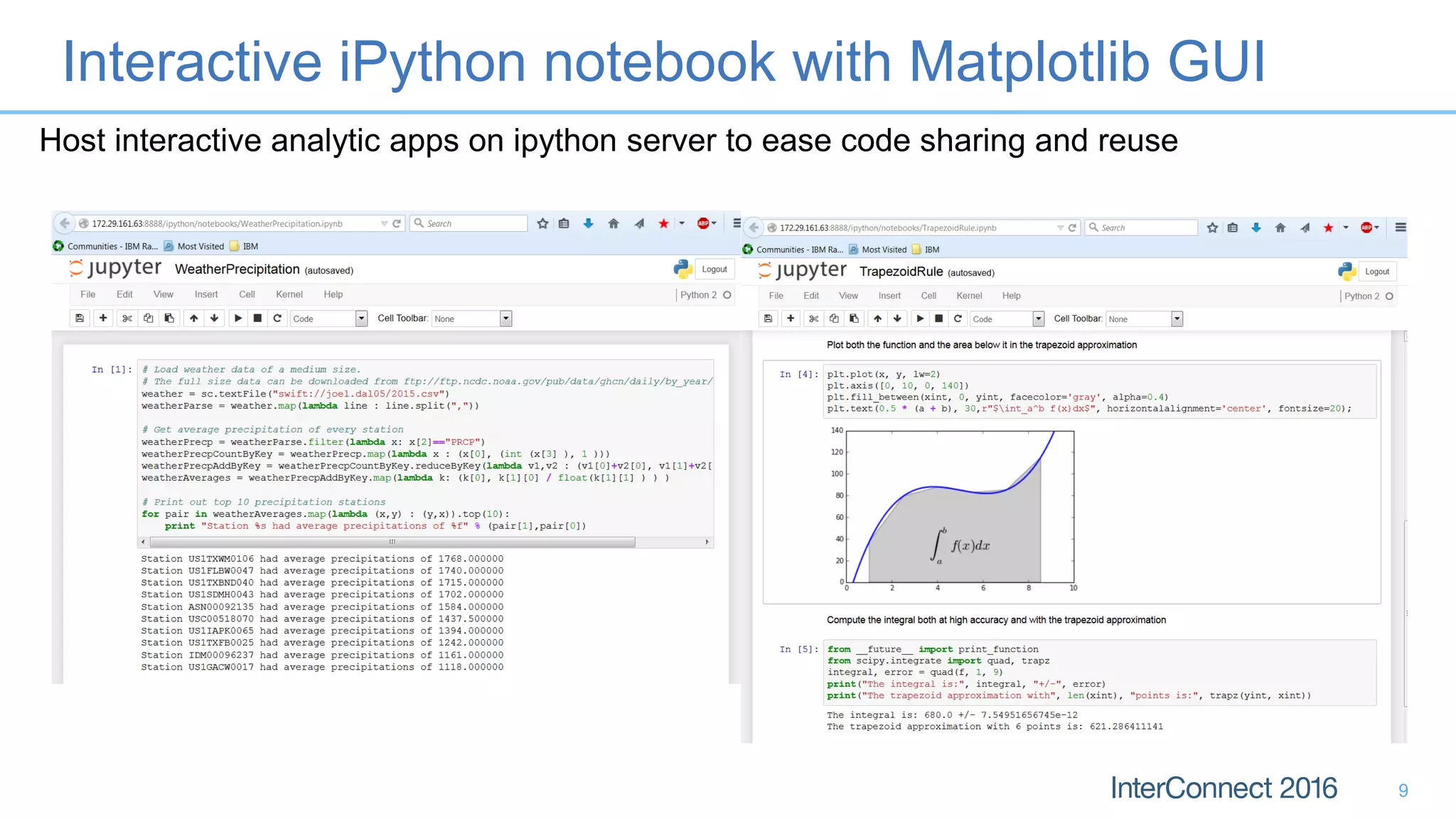Expand URL history dropdown in TrapezoidRule address bar

[1060, 227]
